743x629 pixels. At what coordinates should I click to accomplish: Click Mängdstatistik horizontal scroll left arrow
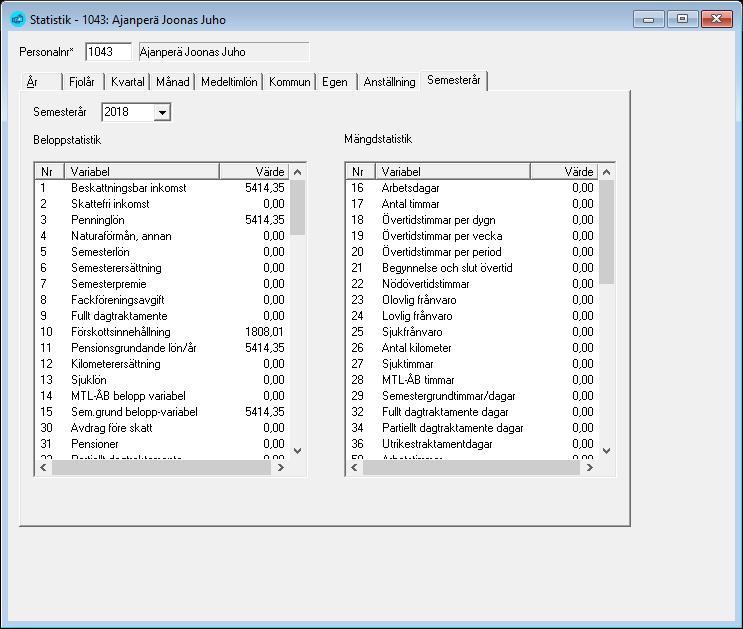pyautogui.click(x=354, y=468)
